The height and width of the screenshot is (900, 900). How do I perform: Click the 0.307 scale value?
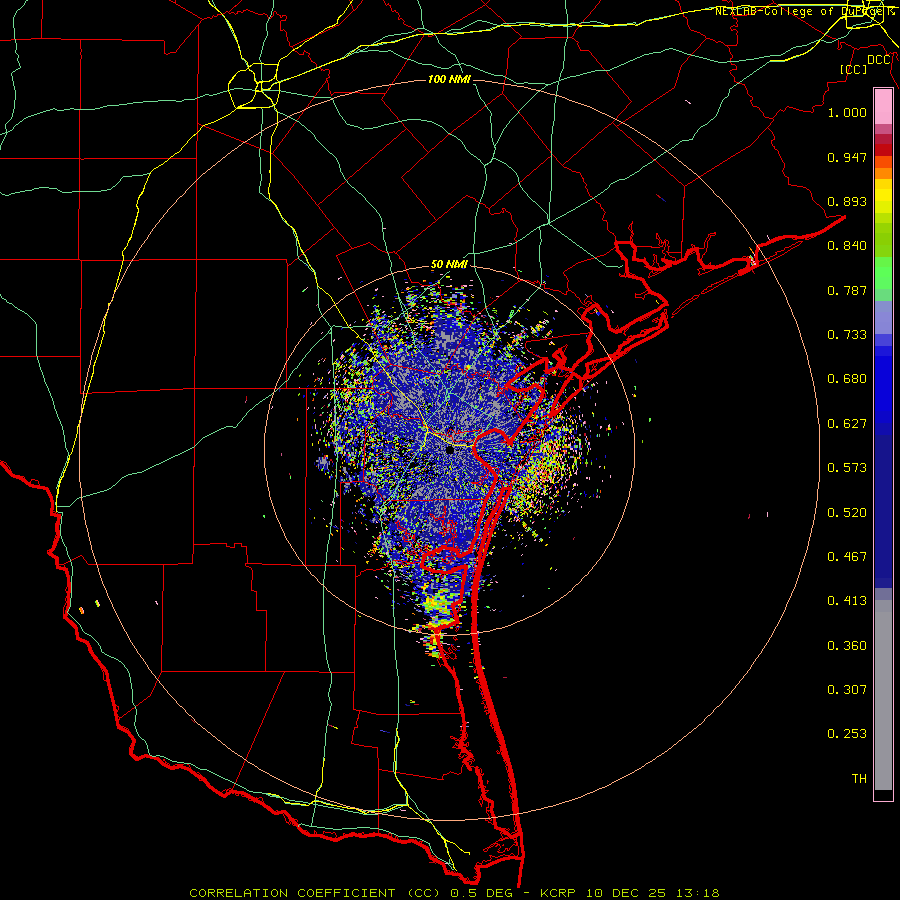[847, 689]
